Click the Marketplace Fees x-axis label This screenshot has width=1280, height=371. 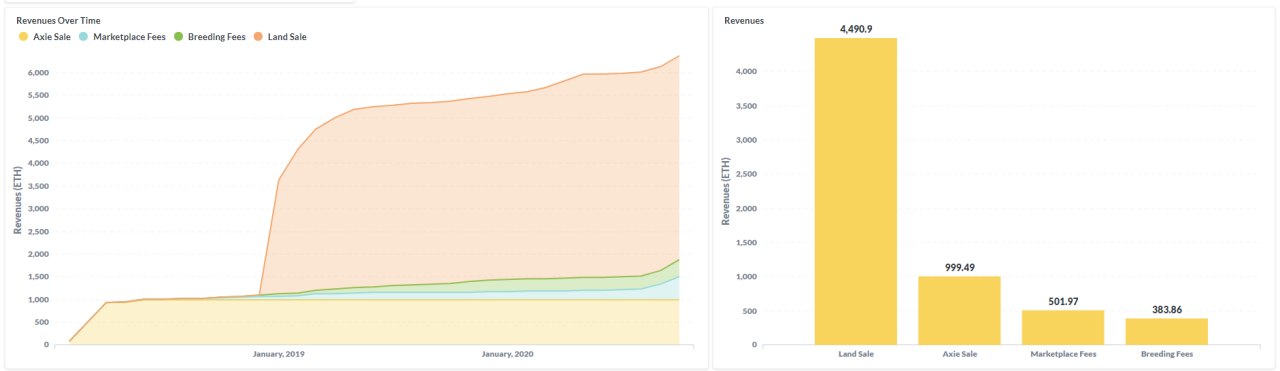point(1063,354)
